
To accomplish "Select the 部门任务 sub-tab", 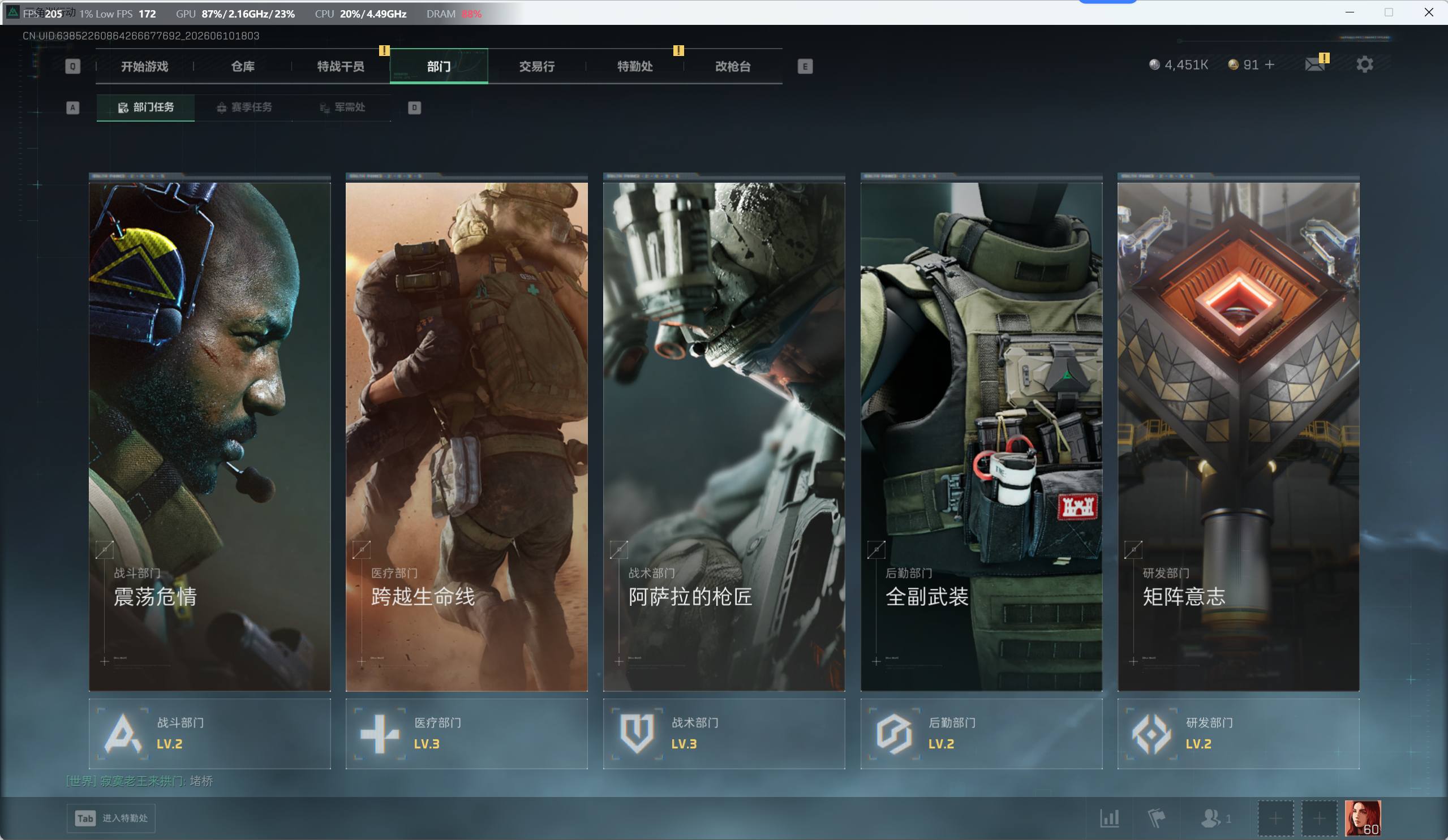I will [x=146, y=107].
